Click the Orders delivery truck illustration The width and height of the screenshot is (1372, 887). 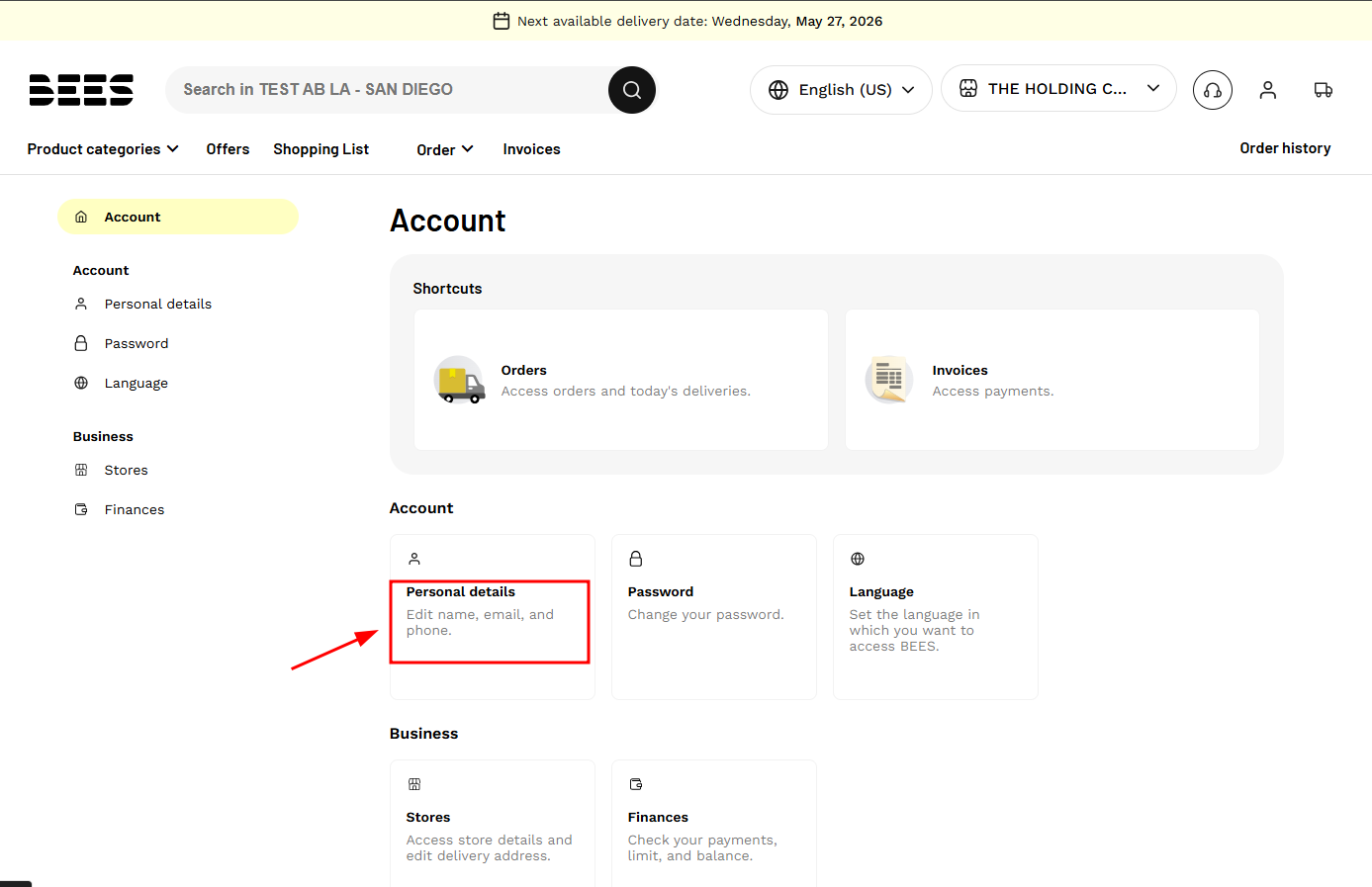click(460, 381)
